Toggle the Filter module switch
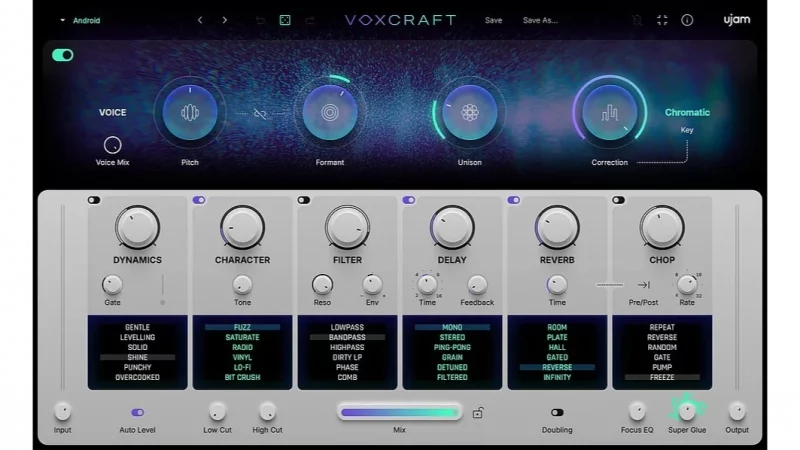 coord(304,200)
